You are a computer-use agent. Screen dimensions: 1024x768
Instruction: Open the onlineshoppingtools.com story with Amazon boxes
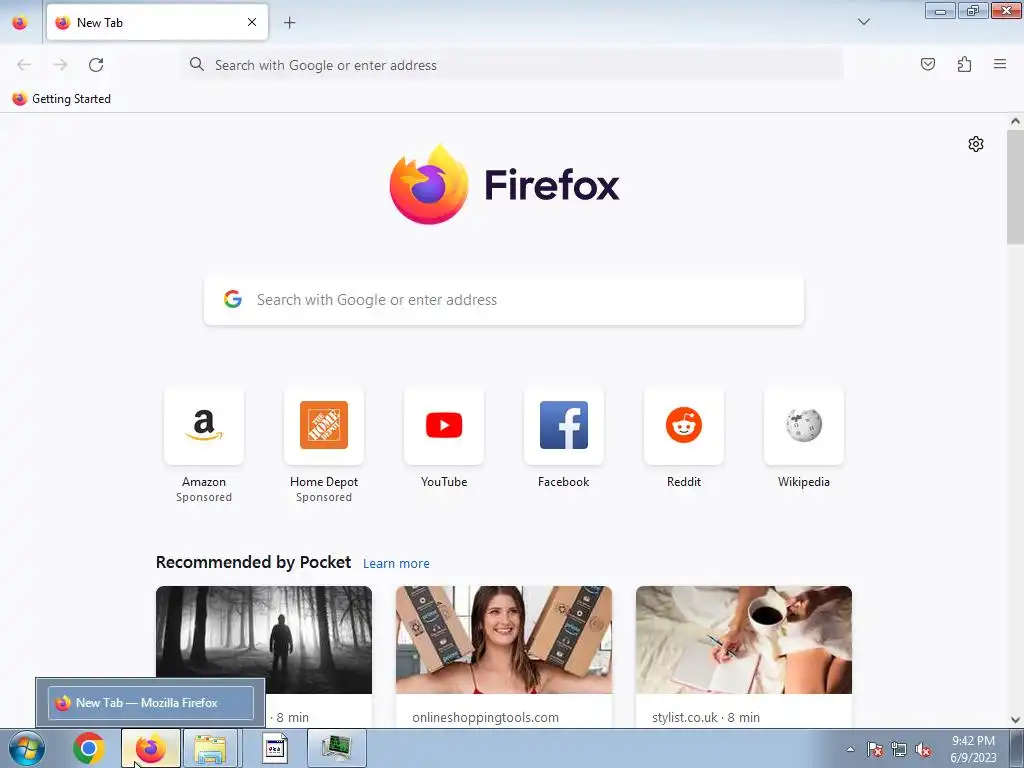pyautogui.click(x=504, y=640)
